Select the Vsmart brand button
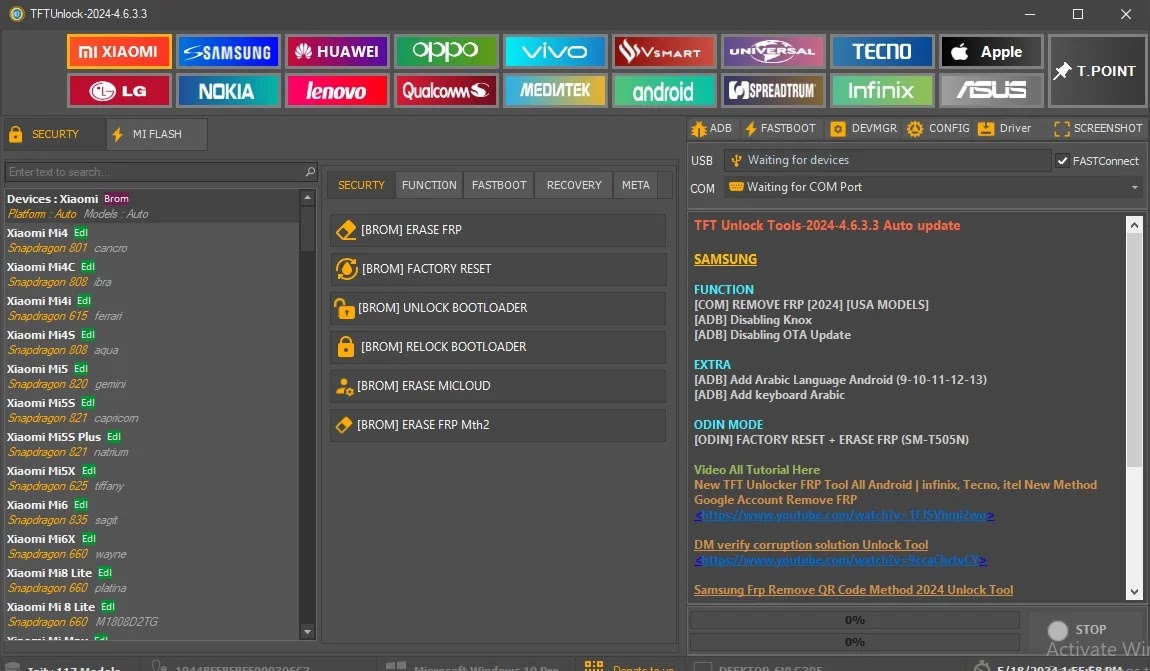This screenshot has width=1150, height=671. point(664,51)
